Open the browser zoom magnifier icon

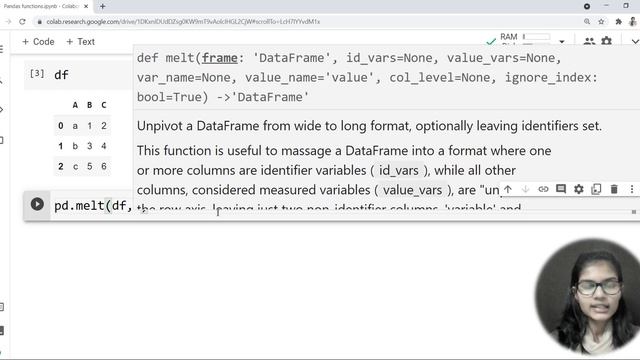coord(587,22)
